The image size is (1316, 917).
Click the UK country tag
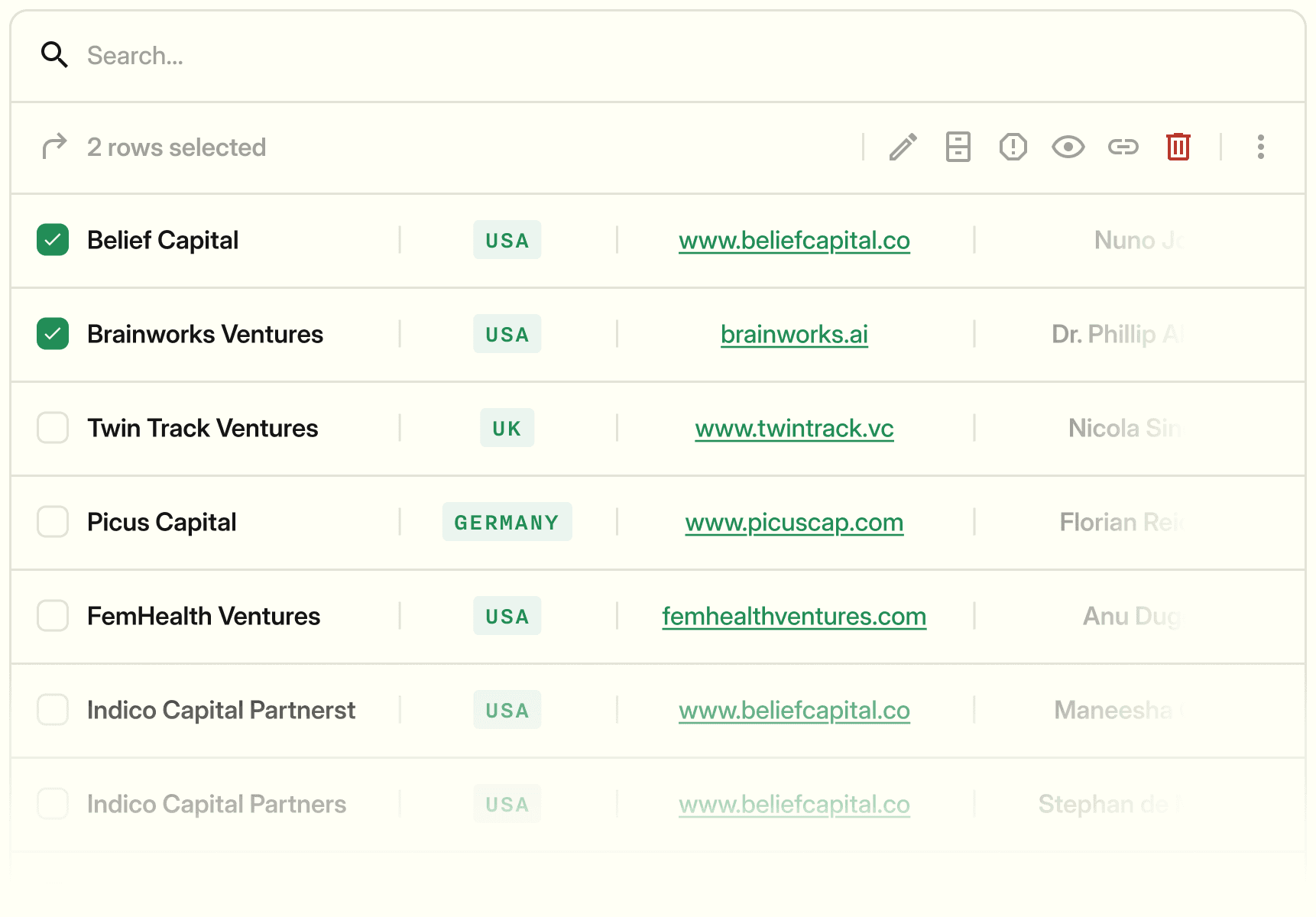[x=507, y=428]
